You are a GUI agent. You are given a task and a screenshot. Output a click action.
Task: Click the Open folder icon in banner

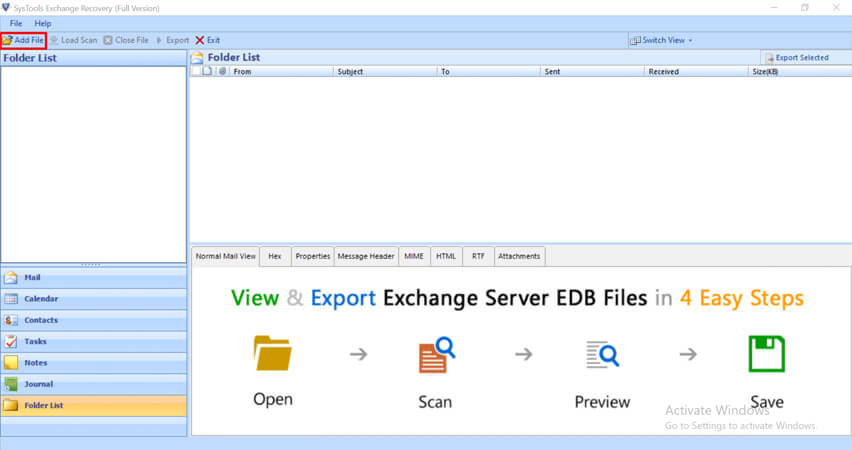click(272, 353)
